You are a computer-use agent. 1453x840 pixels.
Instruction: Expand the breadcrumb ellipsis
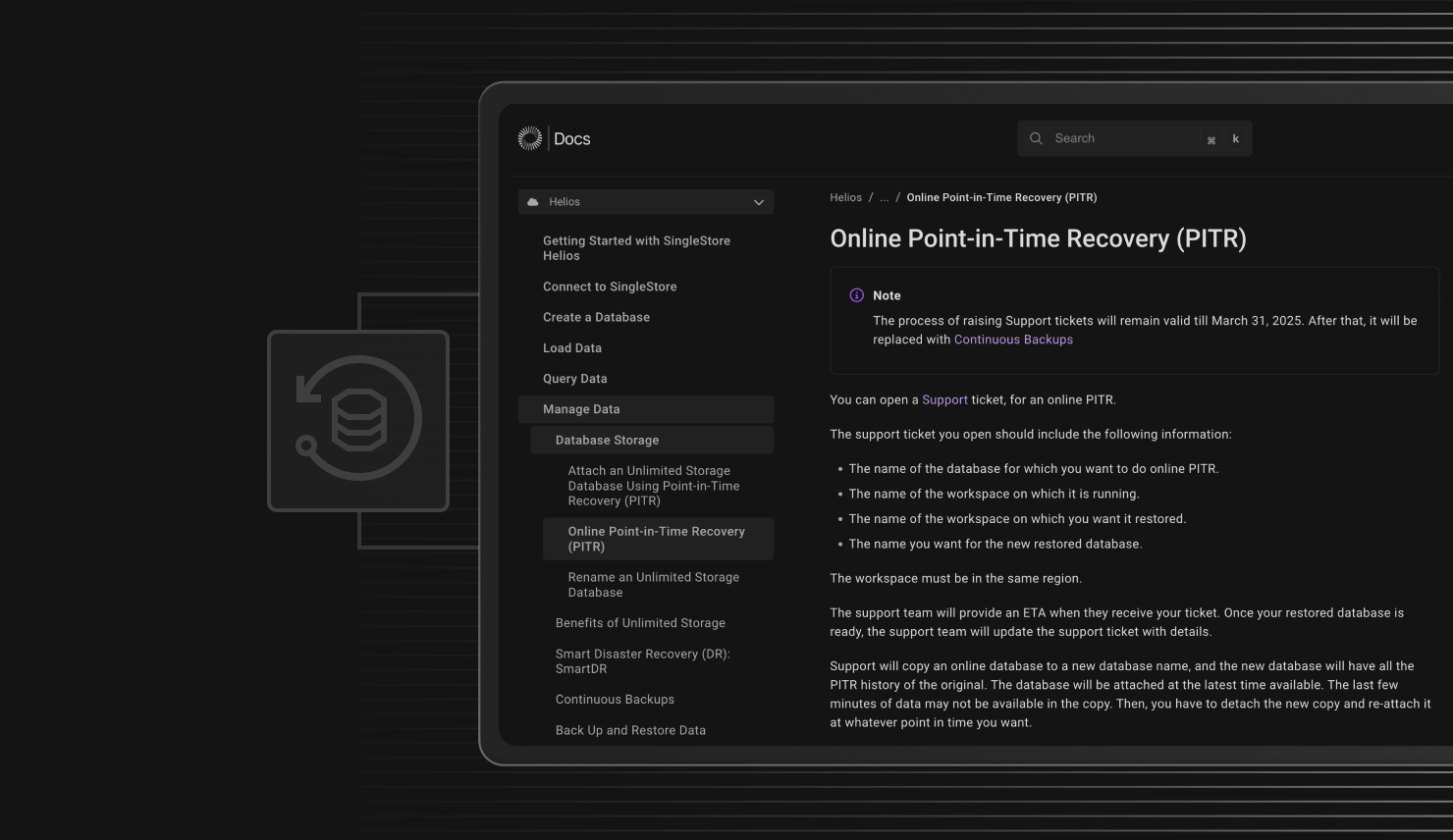point(884,197)
